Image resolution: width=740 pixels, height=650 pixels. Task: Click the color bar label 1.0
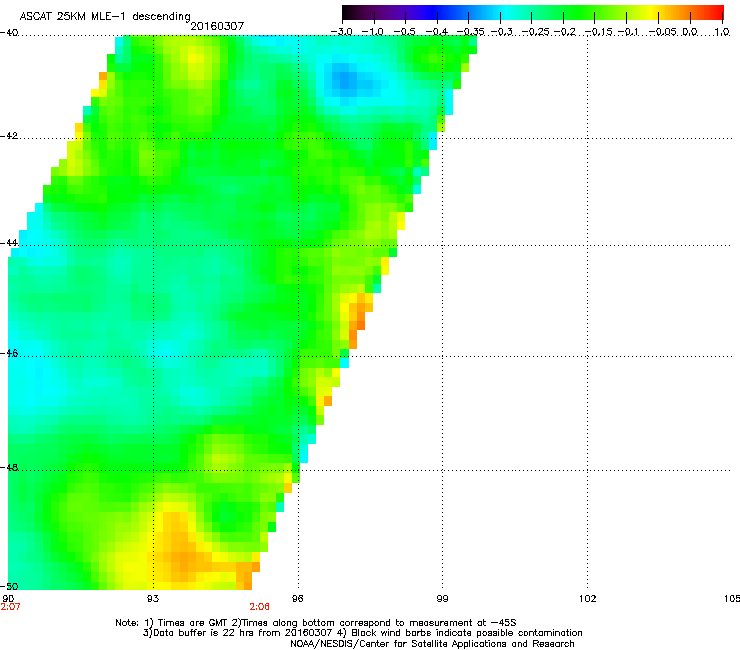tap(722, 32)
